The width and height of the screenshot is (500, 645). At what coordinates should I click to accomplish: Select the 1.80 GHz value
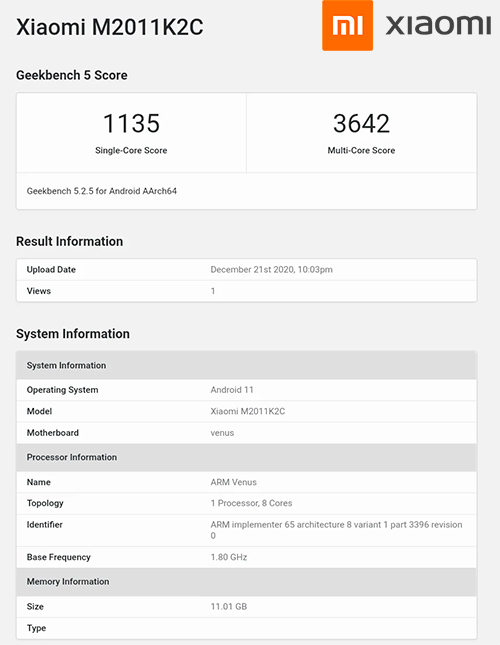pyautogui.click(x=229, y=557)
